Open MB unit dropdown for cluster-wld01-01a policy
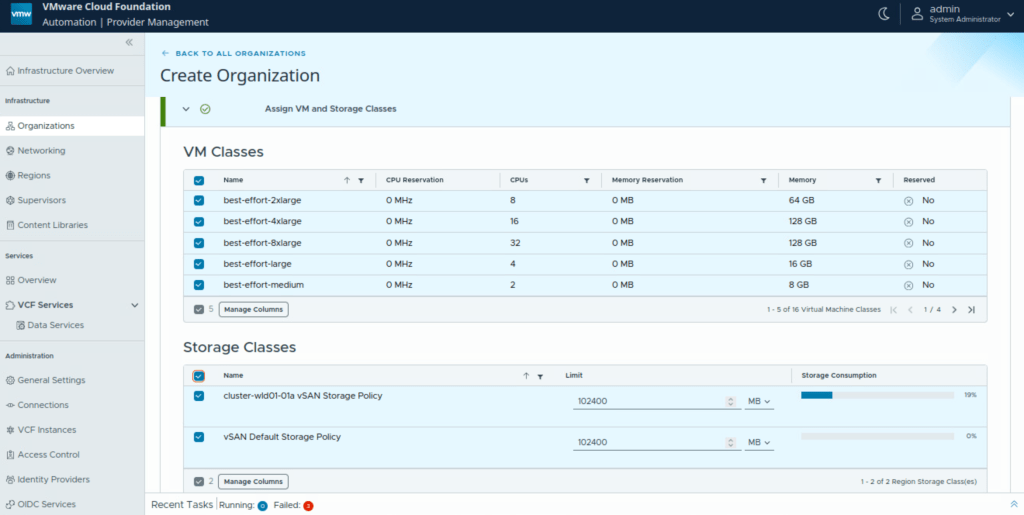Viewport: 1024px width, 515px height. (x=760, y=402)
